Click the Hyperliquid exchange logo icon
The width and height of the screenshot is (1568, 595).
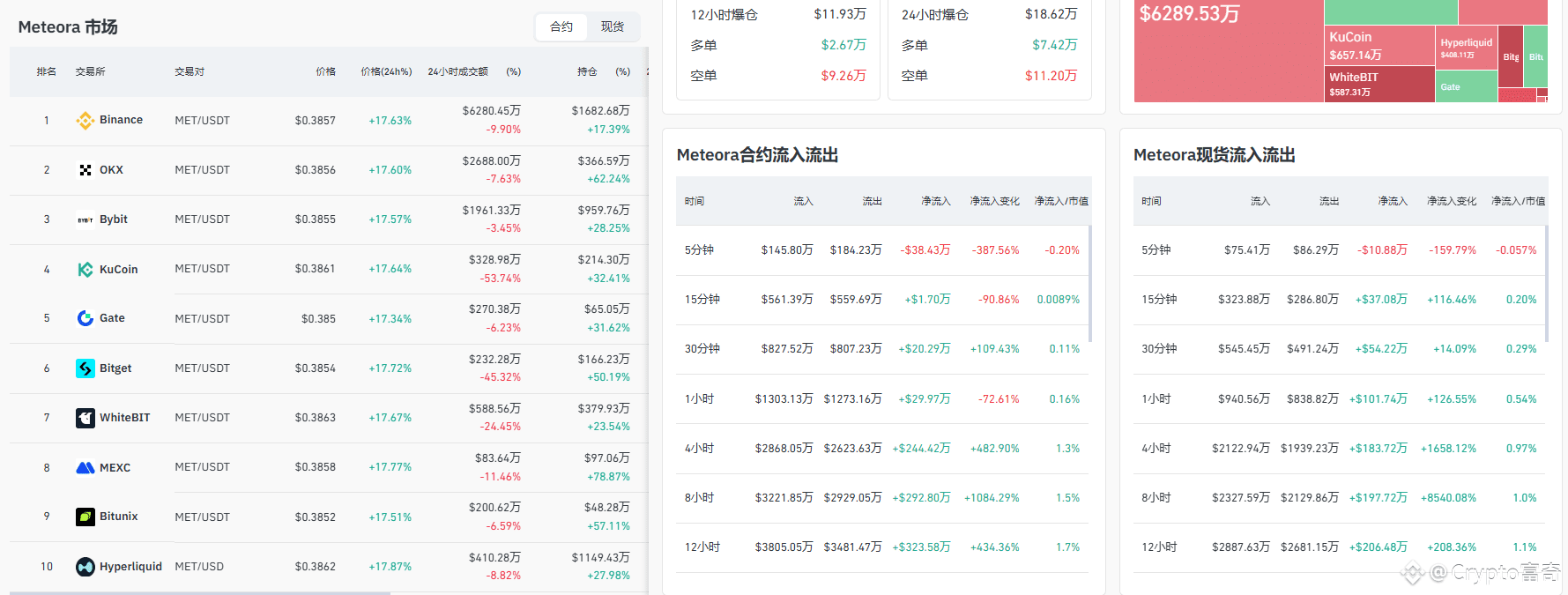[x=85, y=567]
